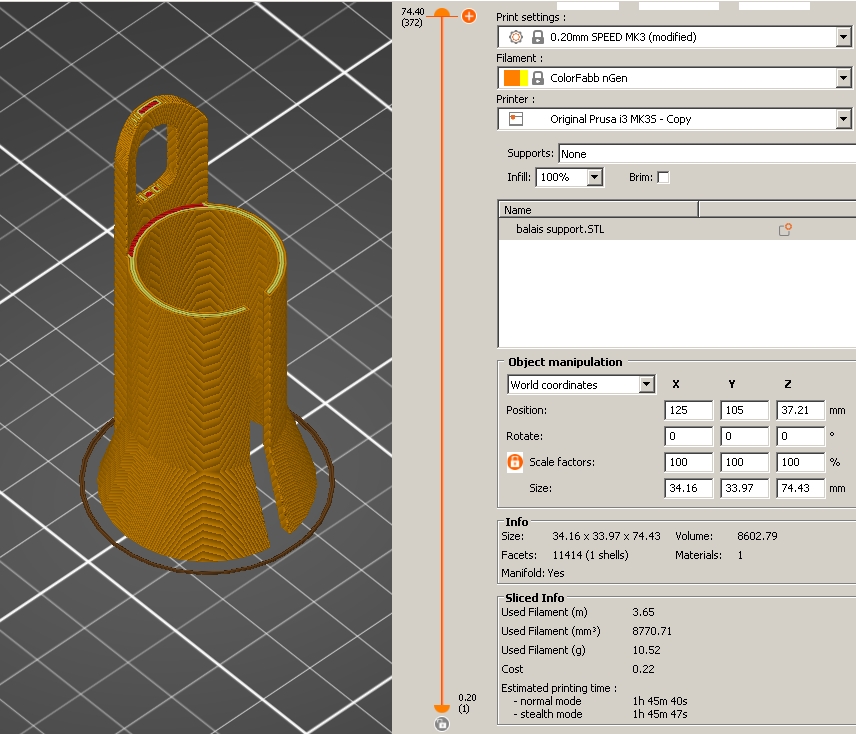
Task: Toggle the orange scale factors lock
Action: point(515,463)
